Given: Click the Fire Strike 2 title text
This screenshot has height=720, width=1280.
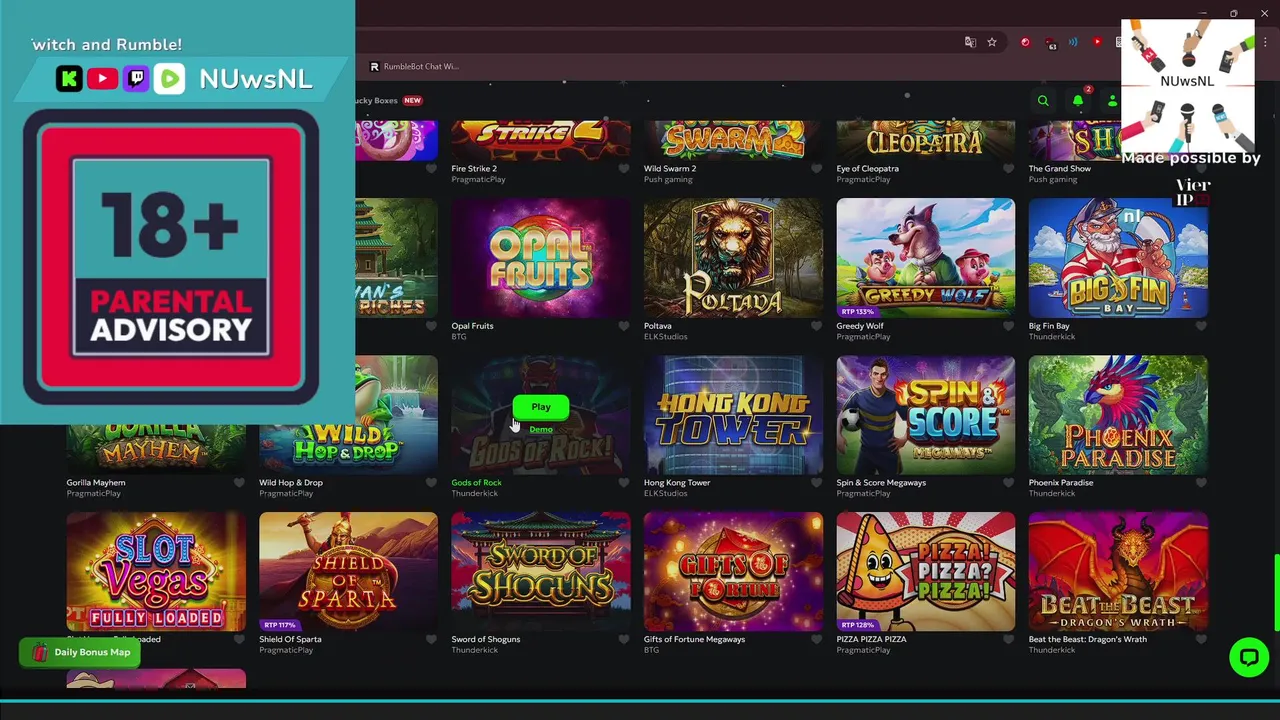Looking at the screenshot, I should click(474, 169).
